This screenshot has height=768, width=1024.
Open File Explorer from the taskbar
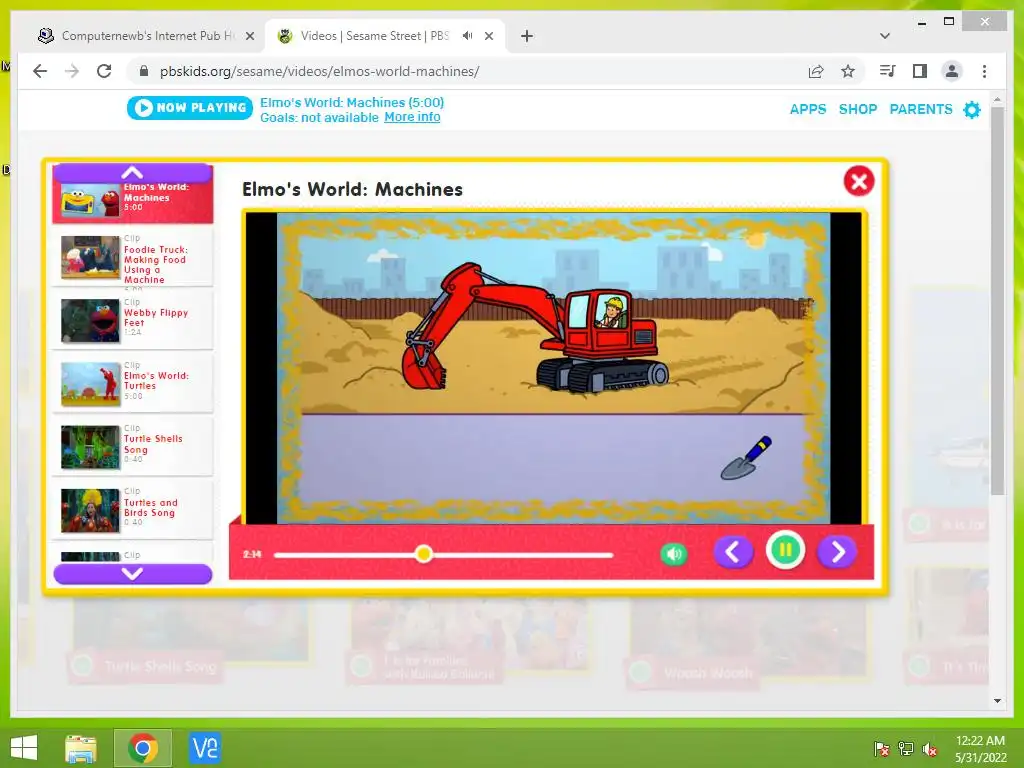[81, 748]
